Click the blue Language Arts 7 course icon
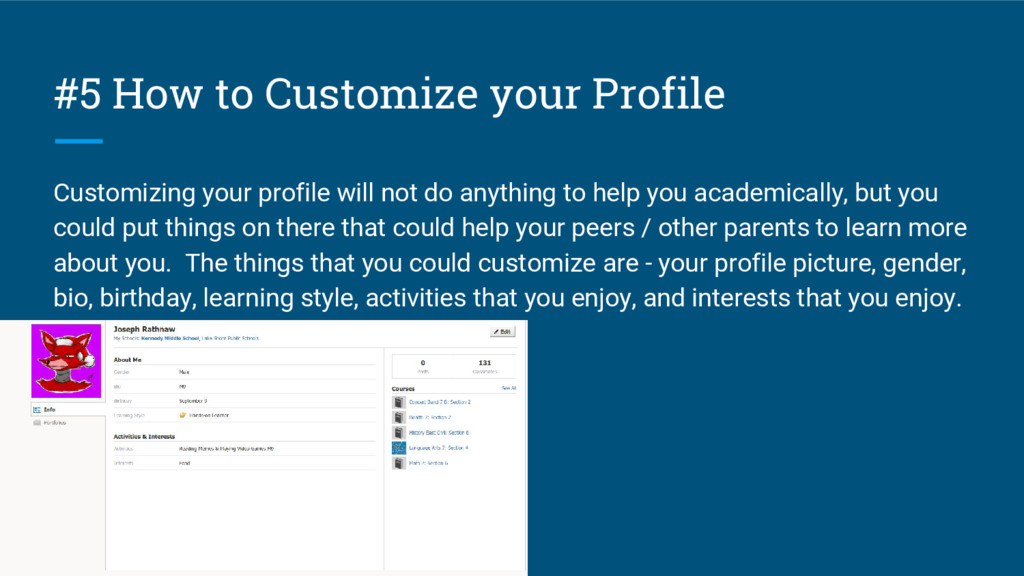The image size is (1024, 576). click(x=398, y=448)
